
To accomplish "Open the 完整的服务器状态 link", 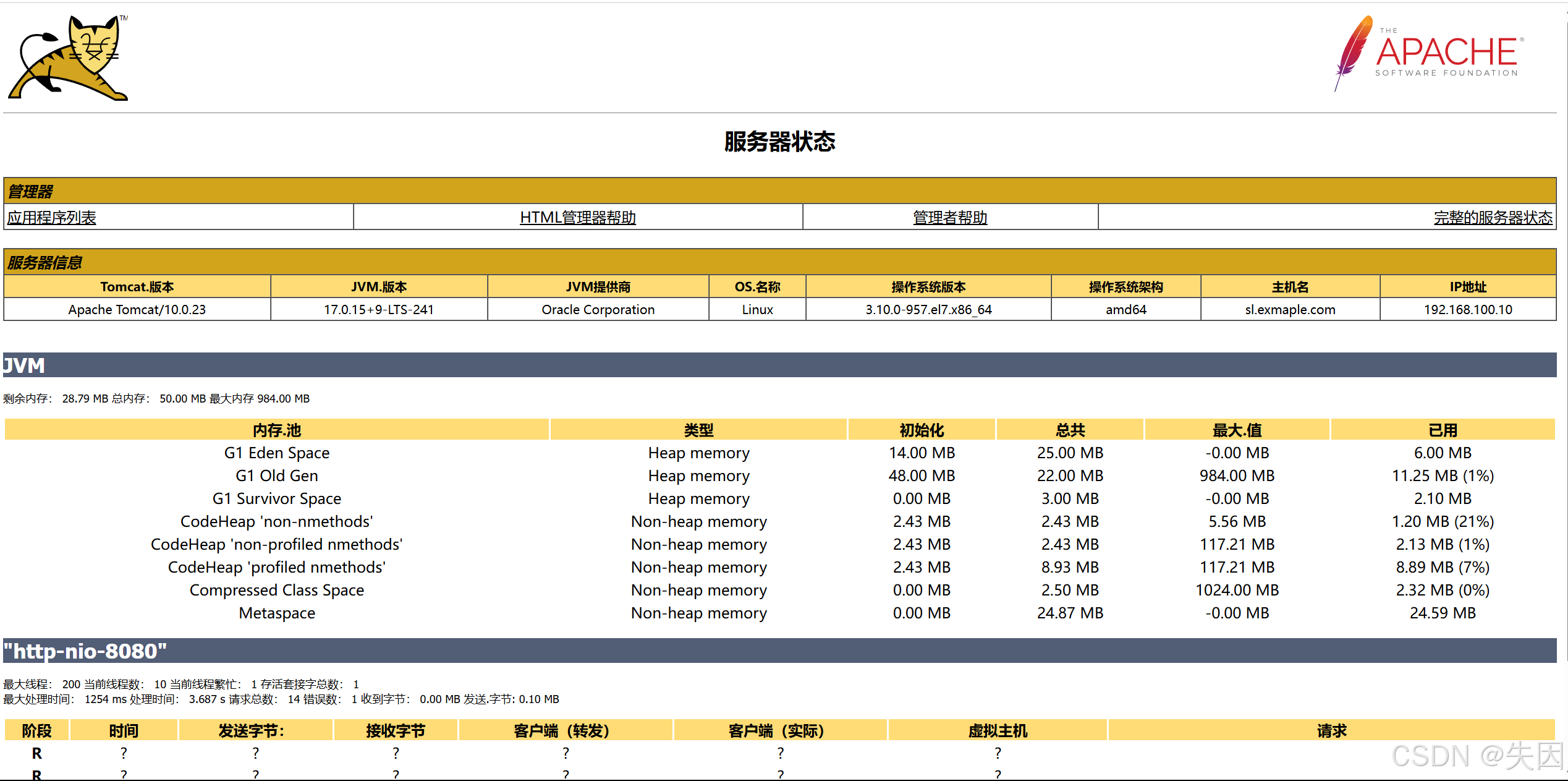I will click(1493, 218).
